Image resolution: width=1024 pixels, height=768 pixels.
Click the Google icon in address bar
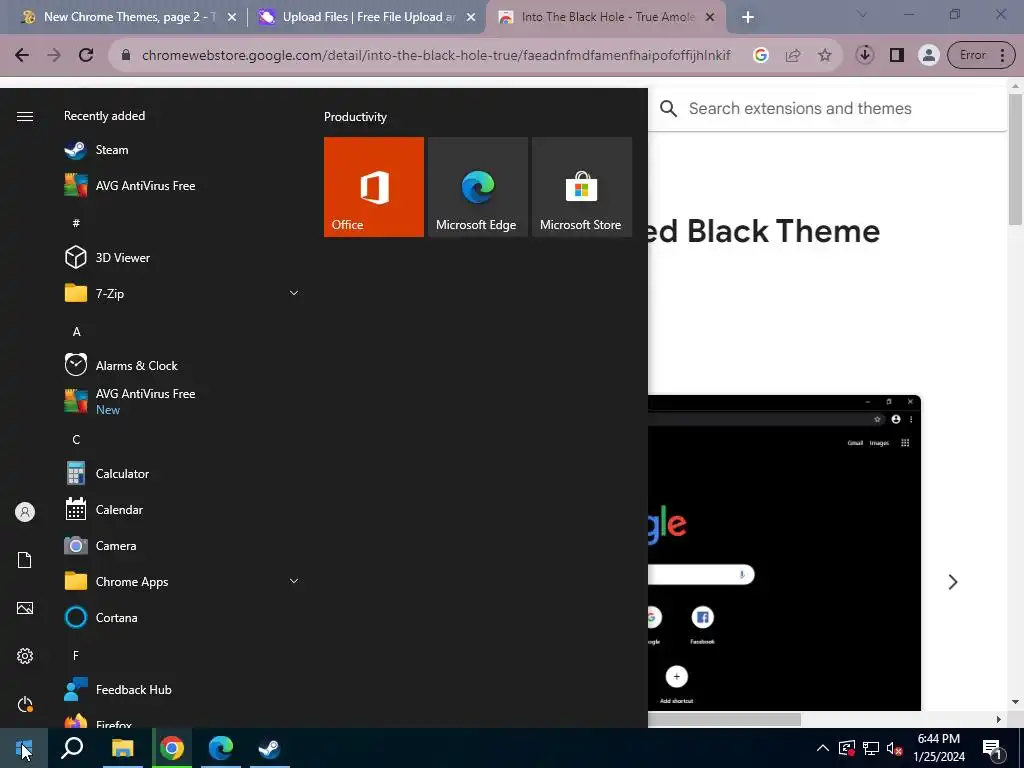pos(760,55)
